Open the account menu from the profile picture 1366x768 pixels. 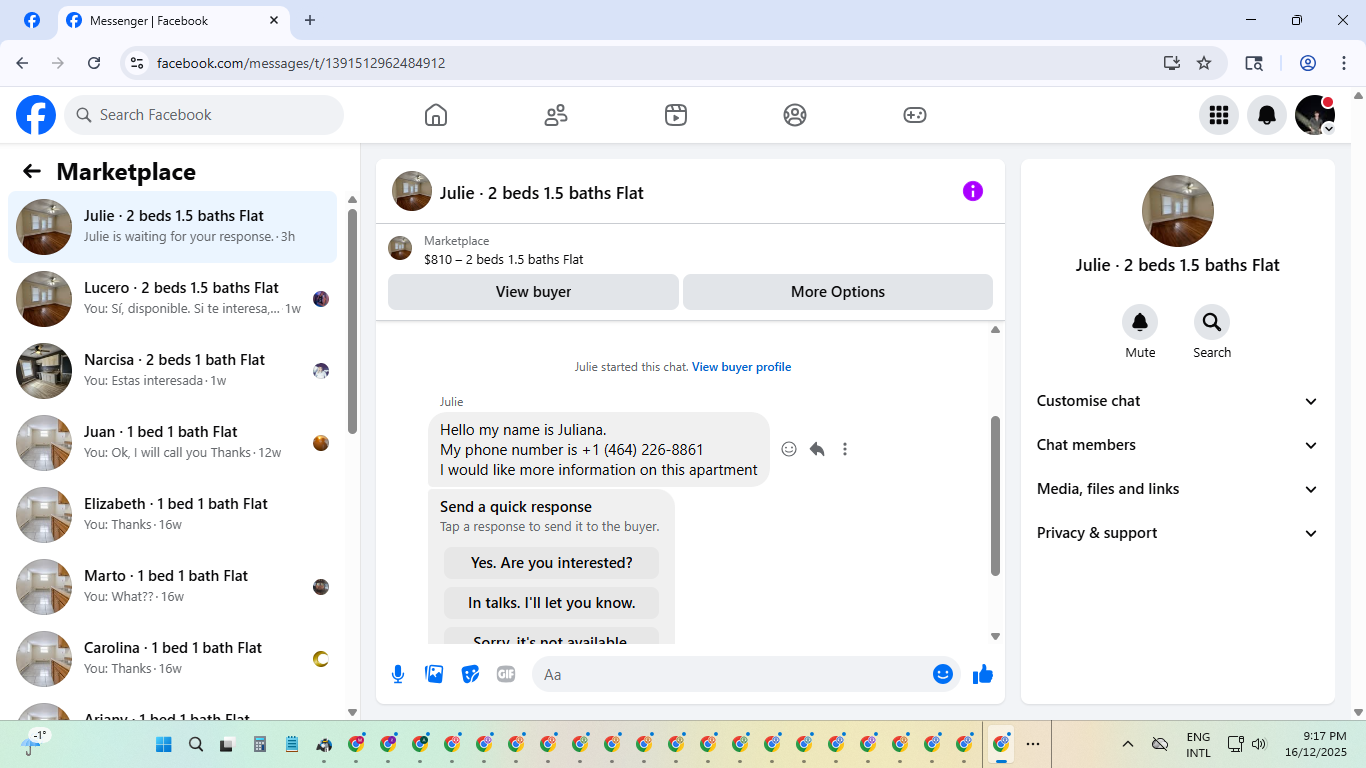[1315, 115]
